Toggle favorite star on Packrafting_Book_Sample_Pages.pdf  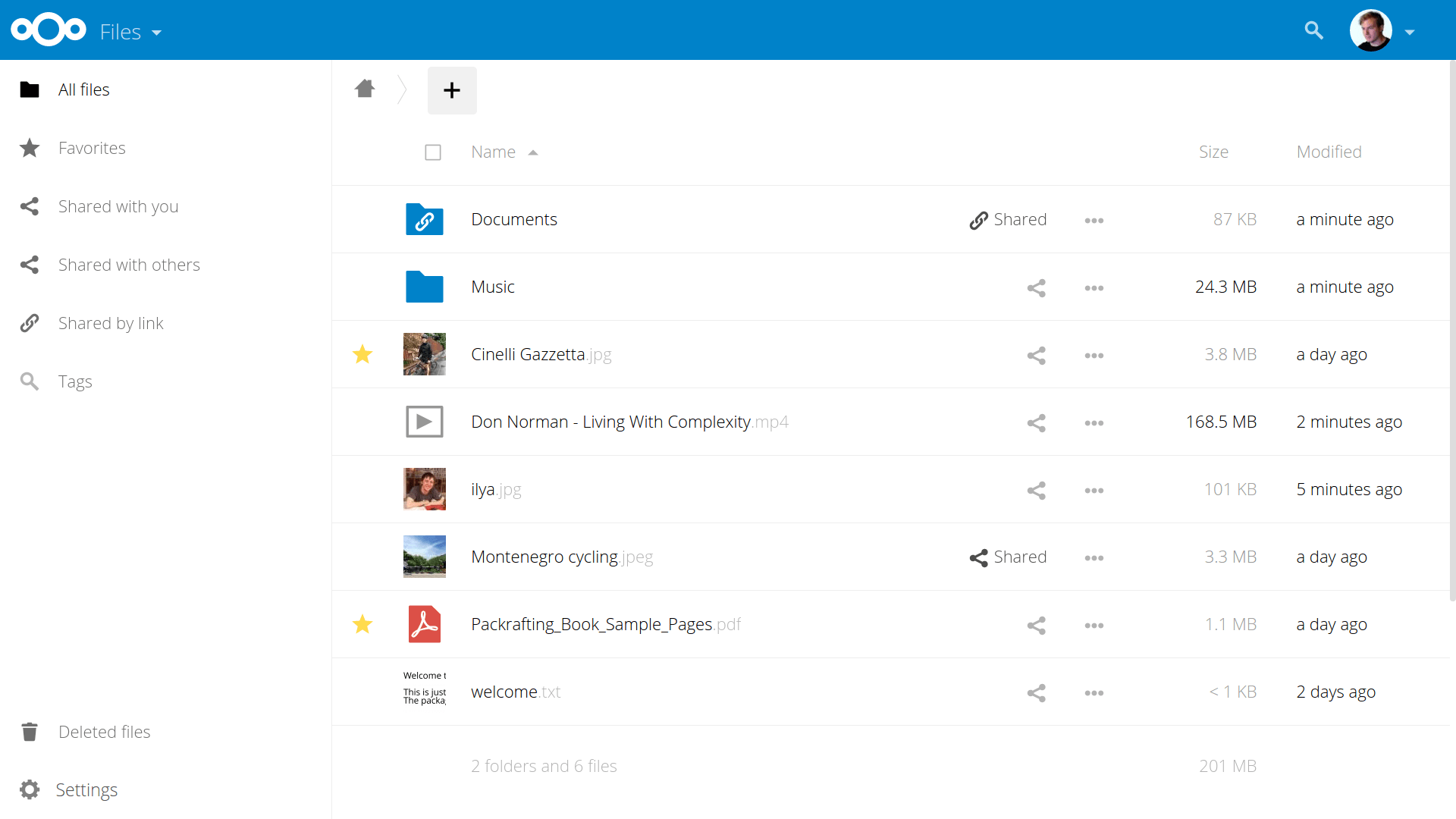click(362, 624)
